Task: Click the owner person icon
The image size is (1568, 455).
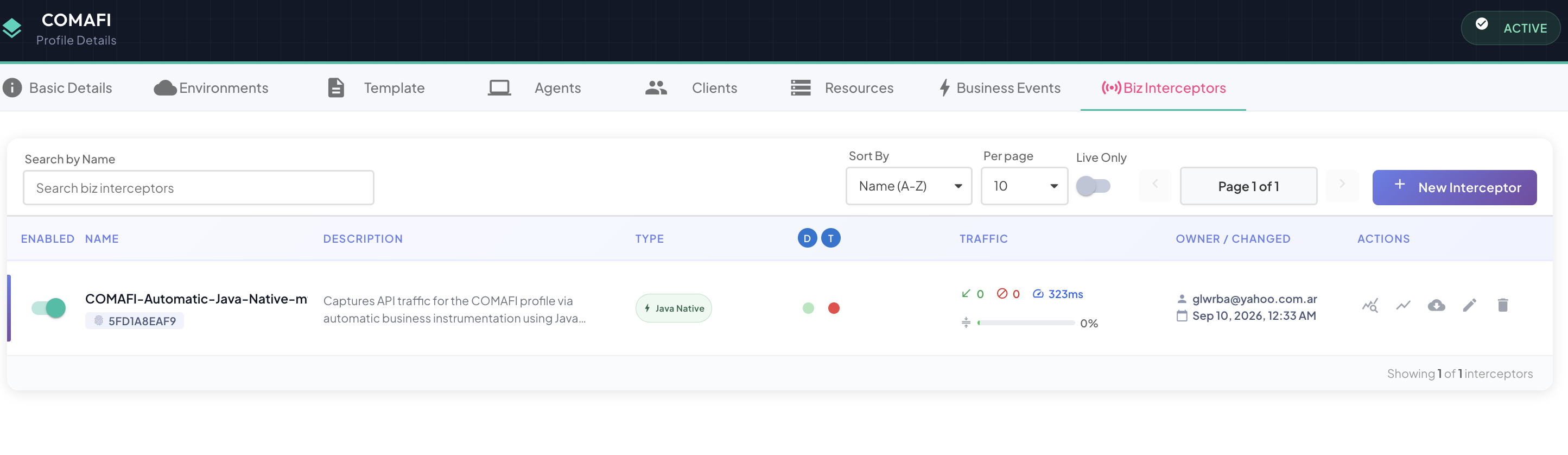Action: tap(1182, 299)
